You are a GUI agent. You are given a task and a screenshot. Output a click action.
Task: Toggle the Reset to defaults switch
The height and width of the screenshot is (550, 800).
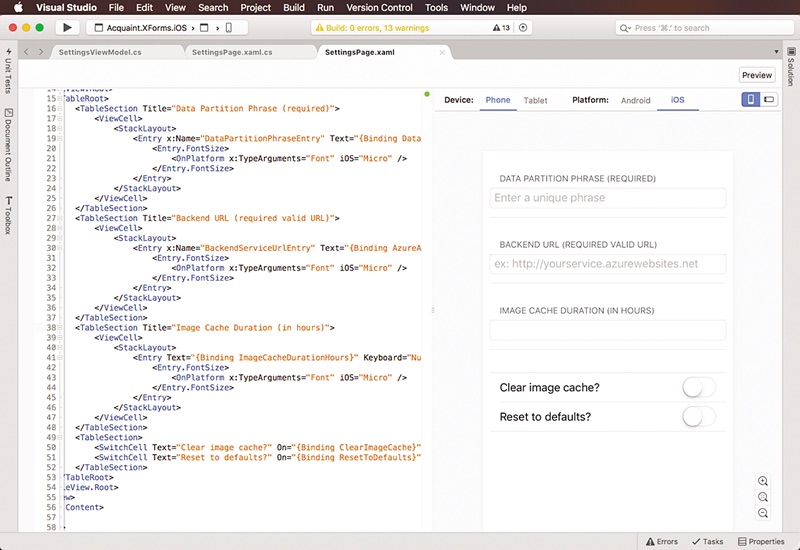point(698,417)
